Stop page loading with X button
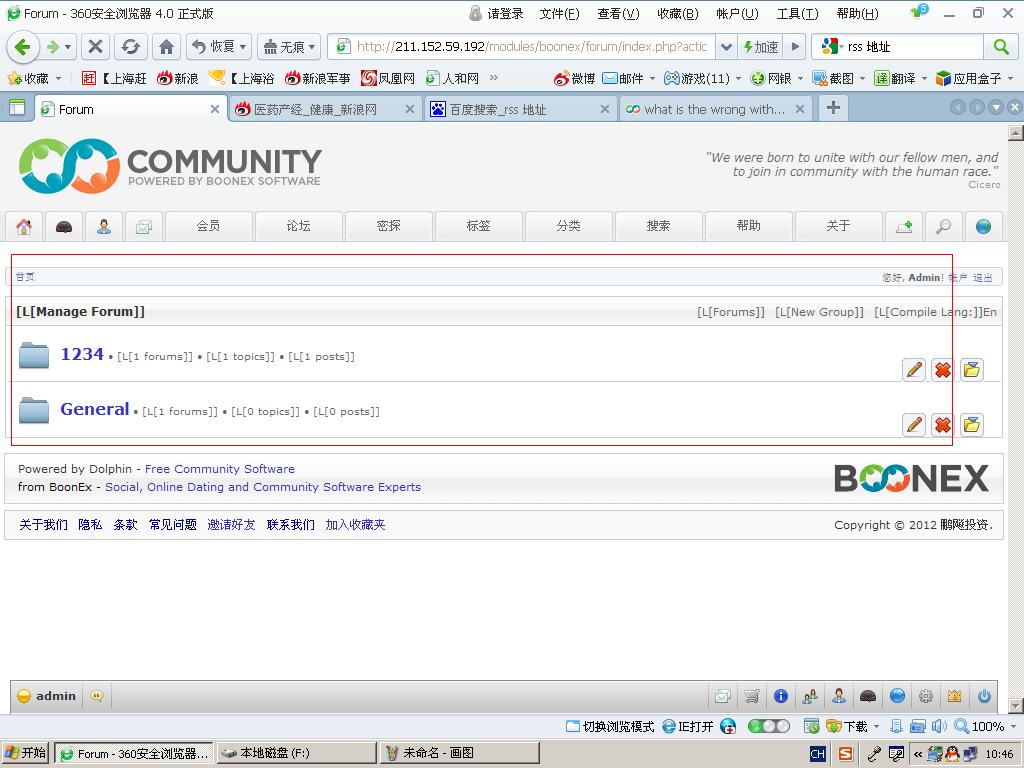The height and width of the screenshot is (768, 1024). [x=95, y=46]
